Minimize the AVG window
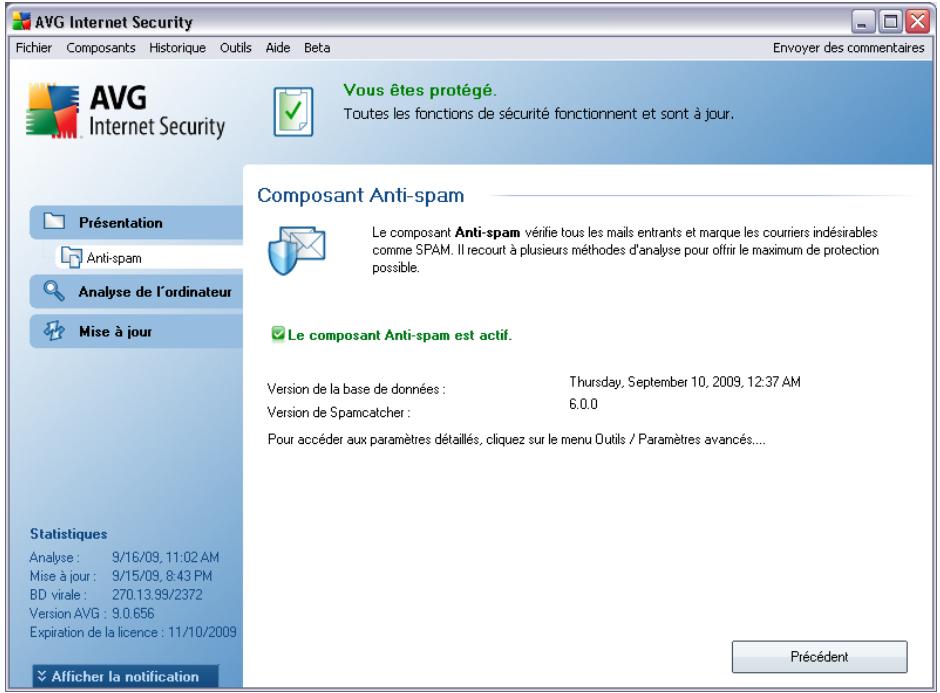The width and height of the screenshot is (940, 693). coord(863,22)
